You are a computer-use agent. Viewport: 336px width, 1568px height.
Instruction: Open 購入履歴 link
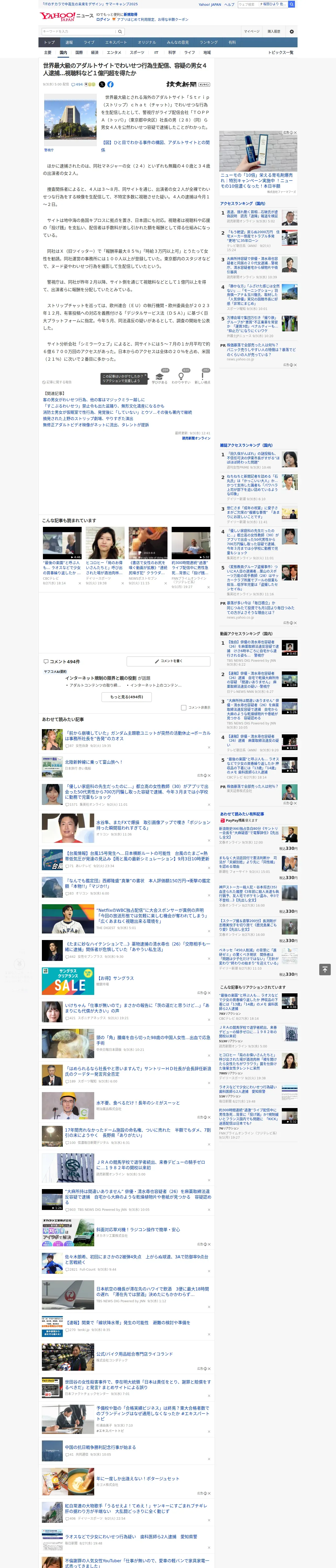274,31
